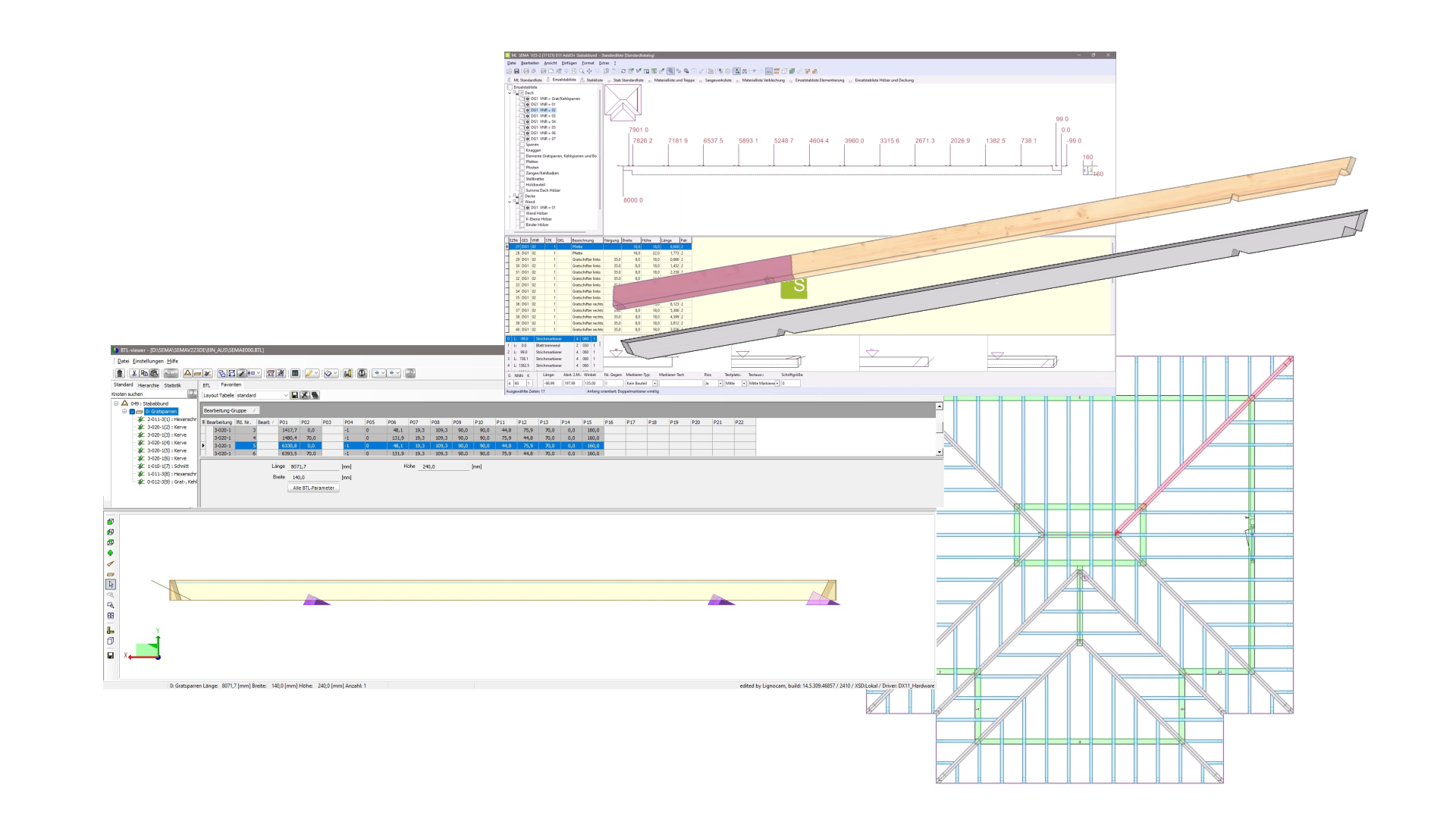Click the Bearbeitung column header in BTL table

pos(219,422)
